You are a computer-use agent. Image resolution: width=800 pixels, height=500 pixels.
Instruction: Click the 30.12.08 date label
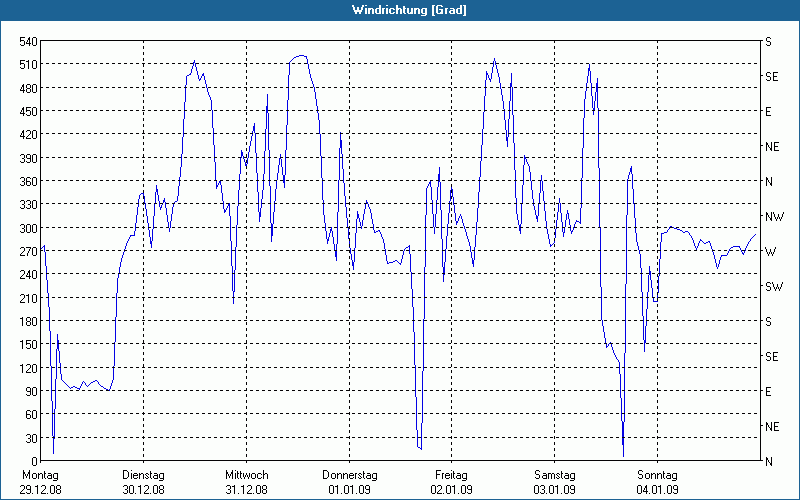pyautogui.click(x=143, y=490)
